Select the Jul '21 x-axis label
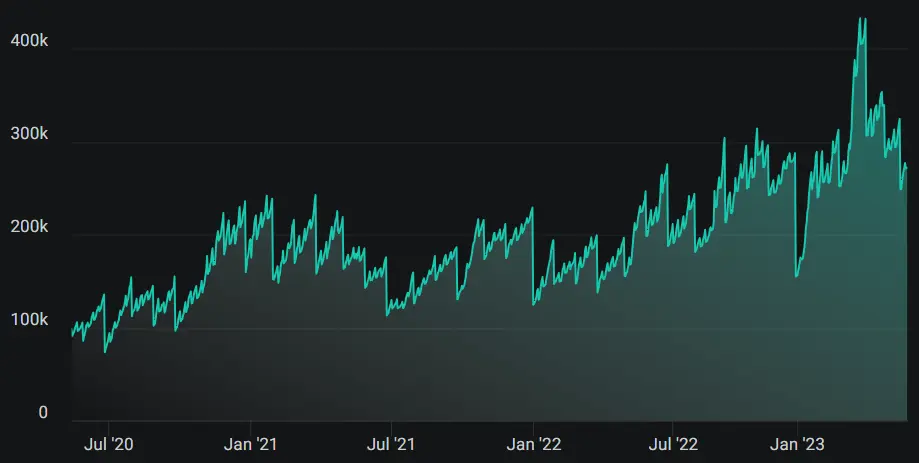Image resolution: width=919 pixels, height=463 pixels. (x=391, y=444)
